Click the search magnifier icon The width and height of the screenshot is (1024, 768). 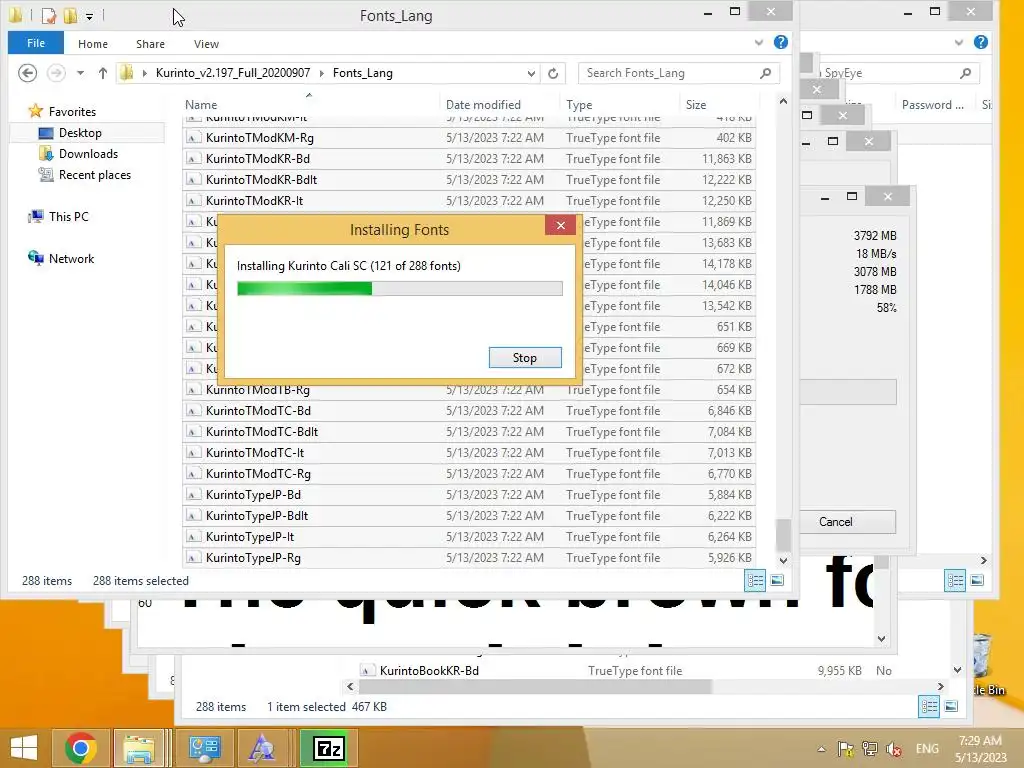click(765, 73)
